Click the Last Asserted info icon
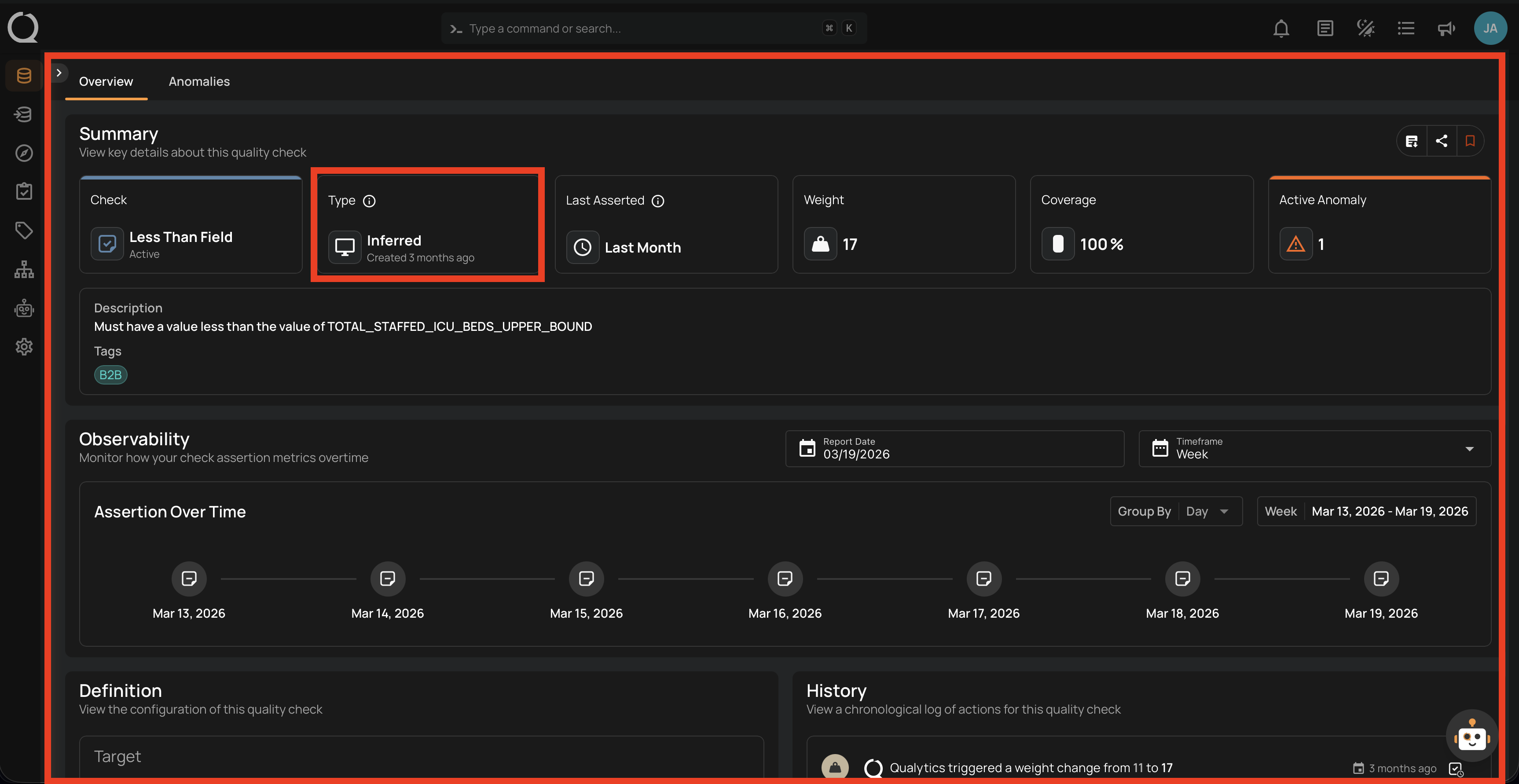This screenshot has width=1519, height=784. point(657,201)
